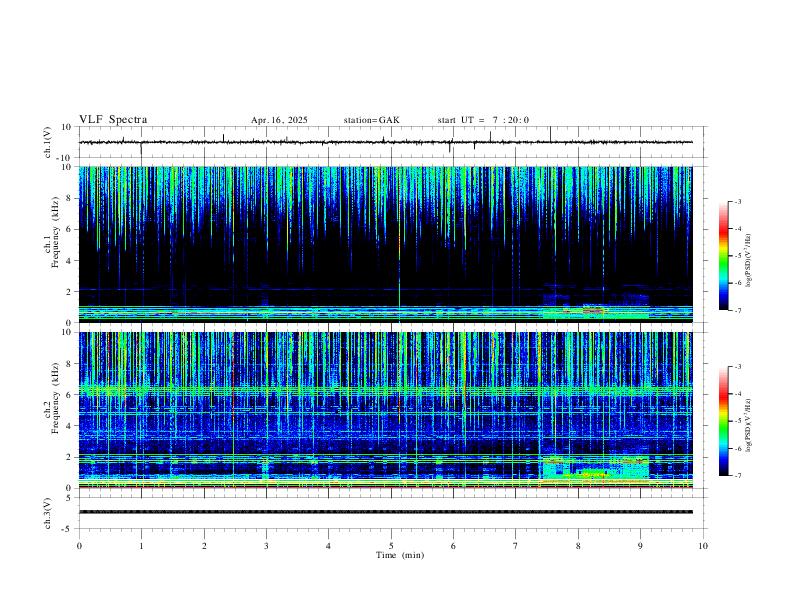The width and height of the screenshot is (792, 612).
Task: Click ch.1(V) axis tick label "-10"
Action: (x=64, y=158)
